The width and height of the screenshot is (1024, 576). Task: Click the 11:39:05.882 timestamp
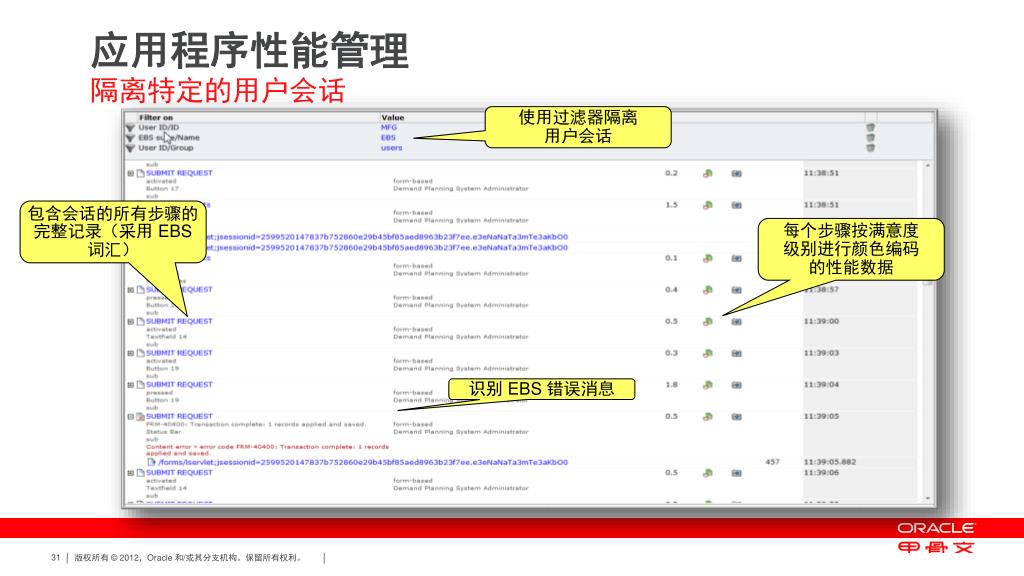click(829, 462)
